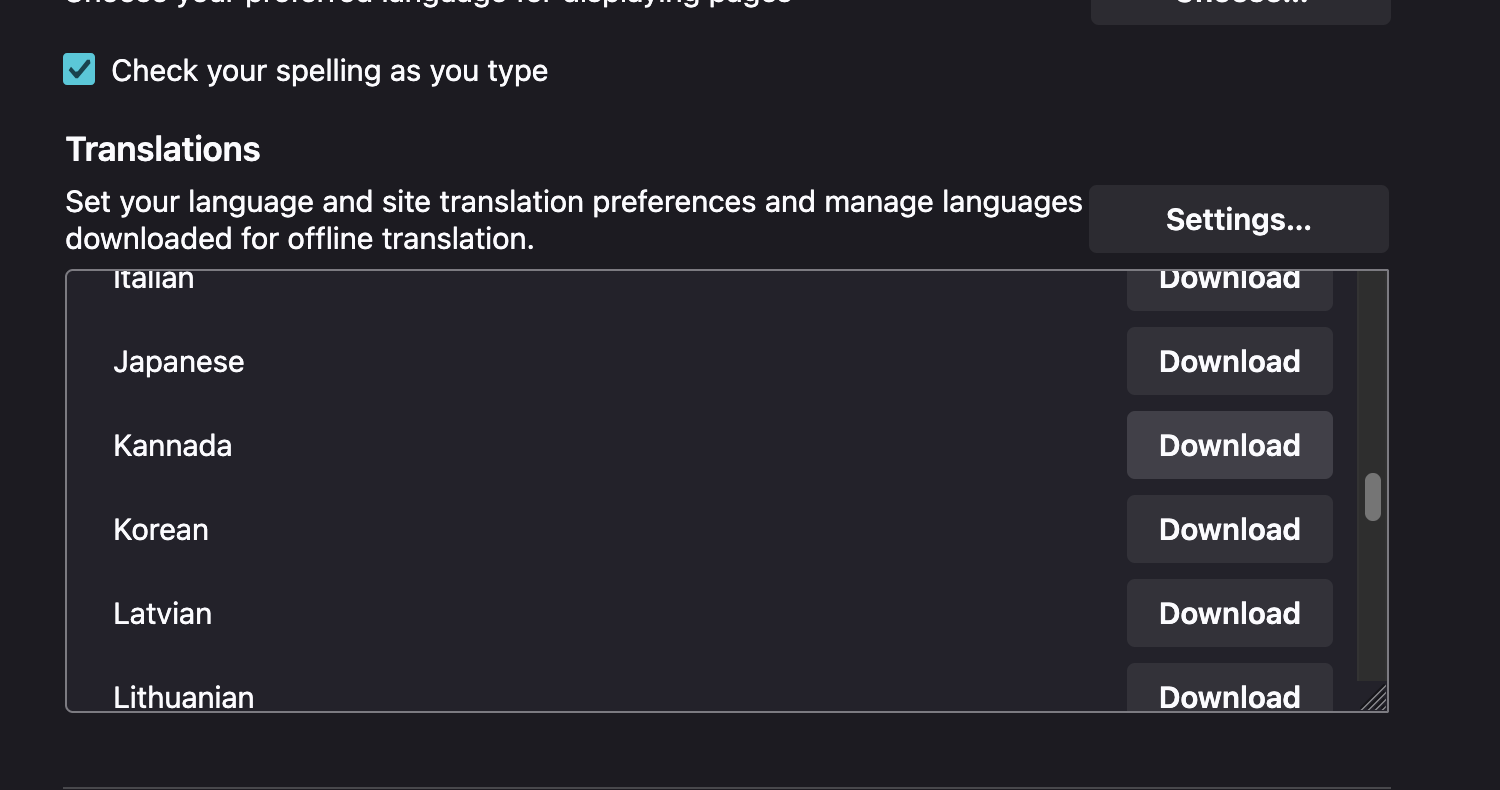The height and width of the screenshot is (790, 1500).
Task: Select the Italian row label
Action: point(154,280)
